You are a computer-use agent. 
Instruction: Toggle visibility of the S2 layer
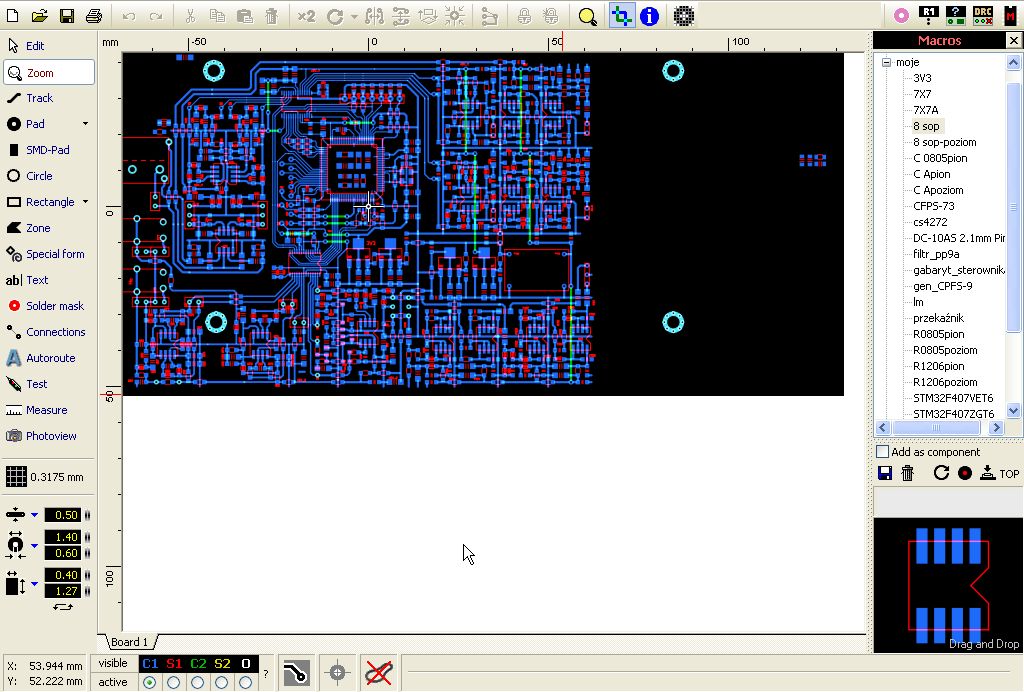(222, 664)
